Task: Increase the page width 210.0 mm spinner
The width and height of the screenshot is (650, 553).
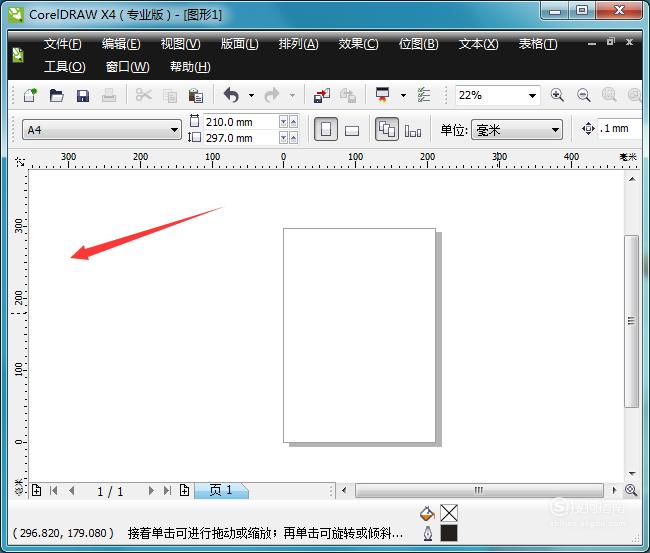Action: click(293, 122)
